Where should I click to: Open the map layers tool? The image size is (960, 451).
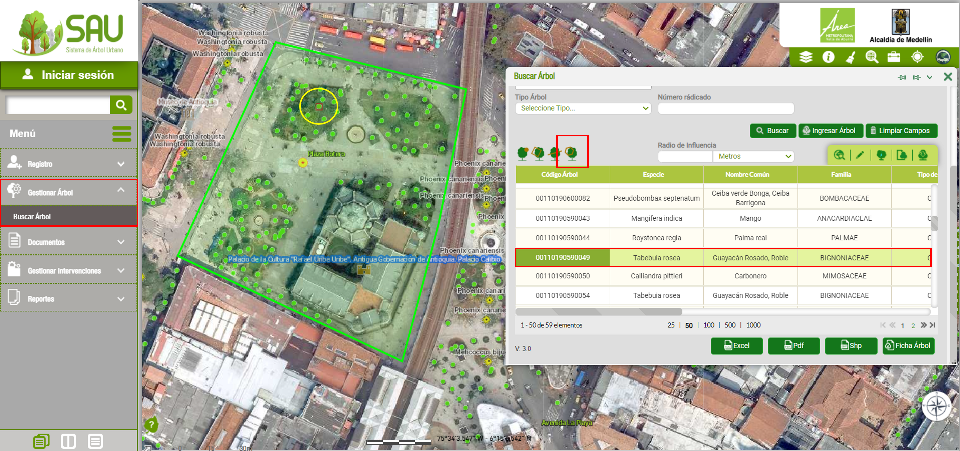pos(808,57)
